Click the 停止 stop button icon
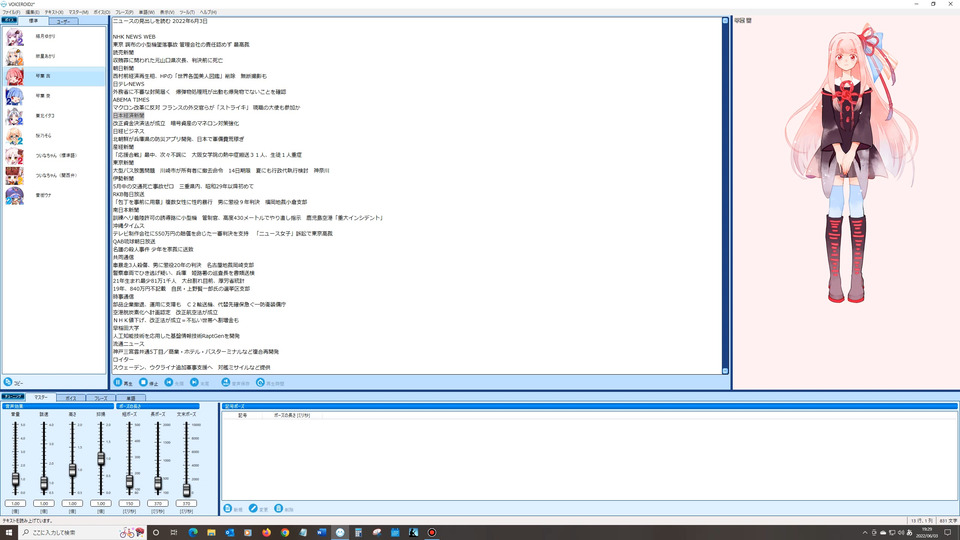Image resolution: width=960 pixels, height=540 pixels. pos(143,382)
